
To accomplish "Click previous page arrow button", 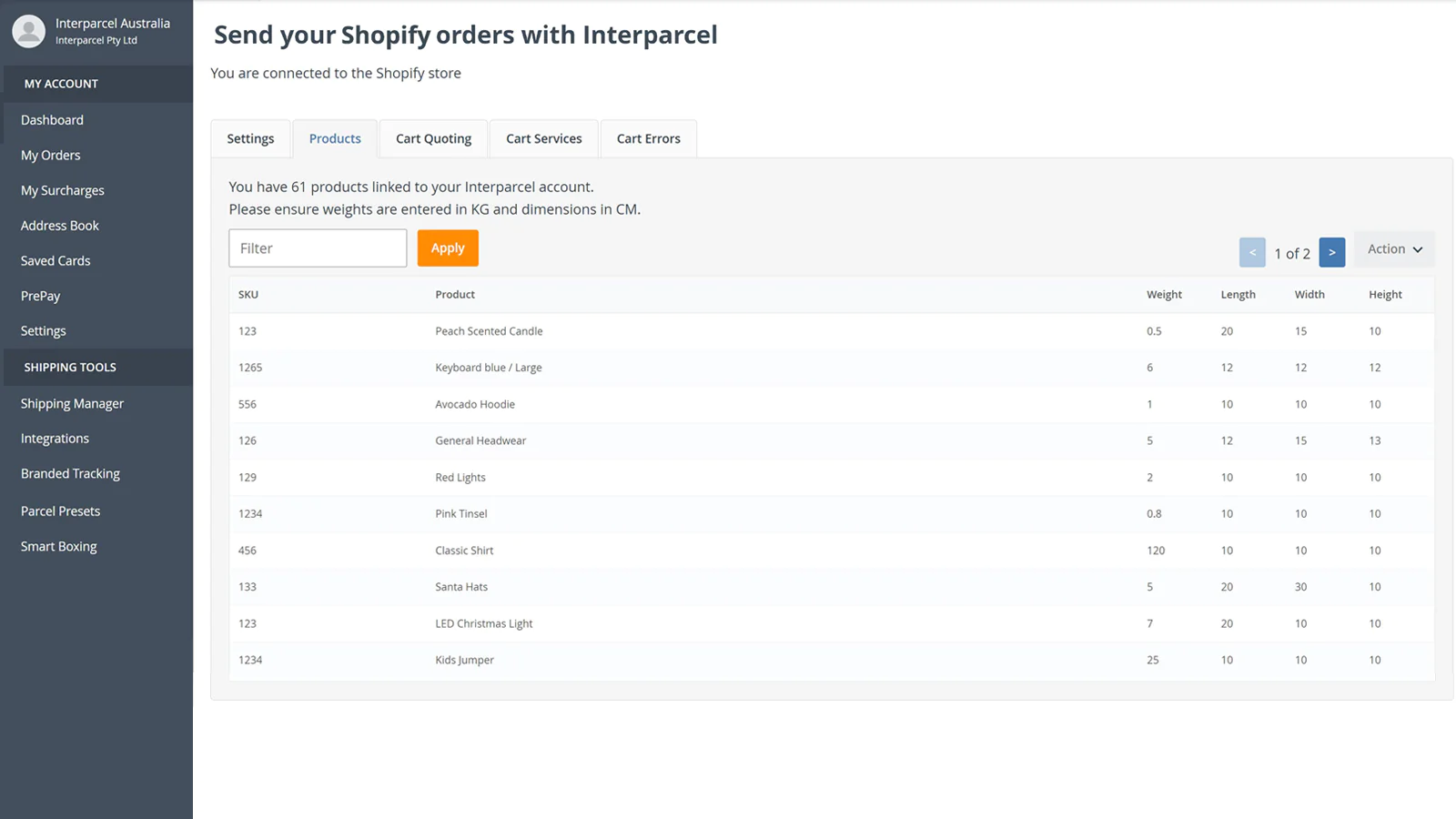I will (x=1252, y=252).
